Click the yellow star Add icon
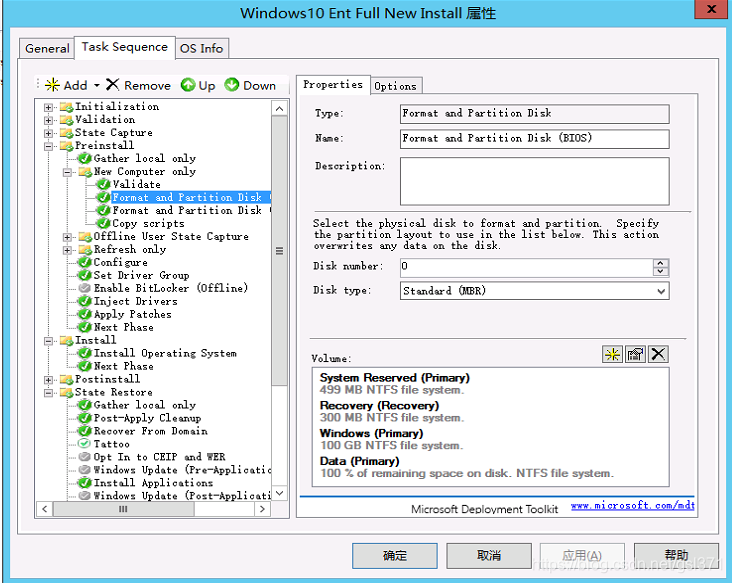This screenshot has width=732, height=583. (x=52, y=85)
